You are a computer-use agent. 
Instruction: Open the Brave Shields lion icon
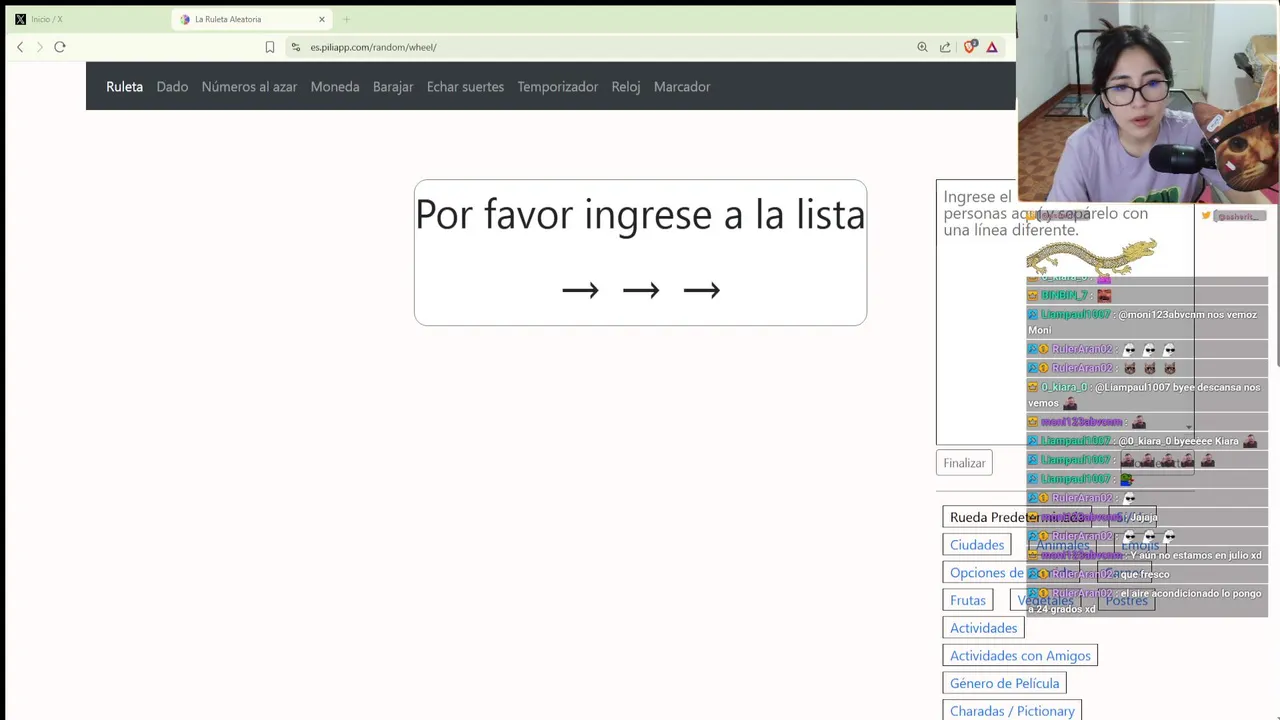[x=969, y=47]
